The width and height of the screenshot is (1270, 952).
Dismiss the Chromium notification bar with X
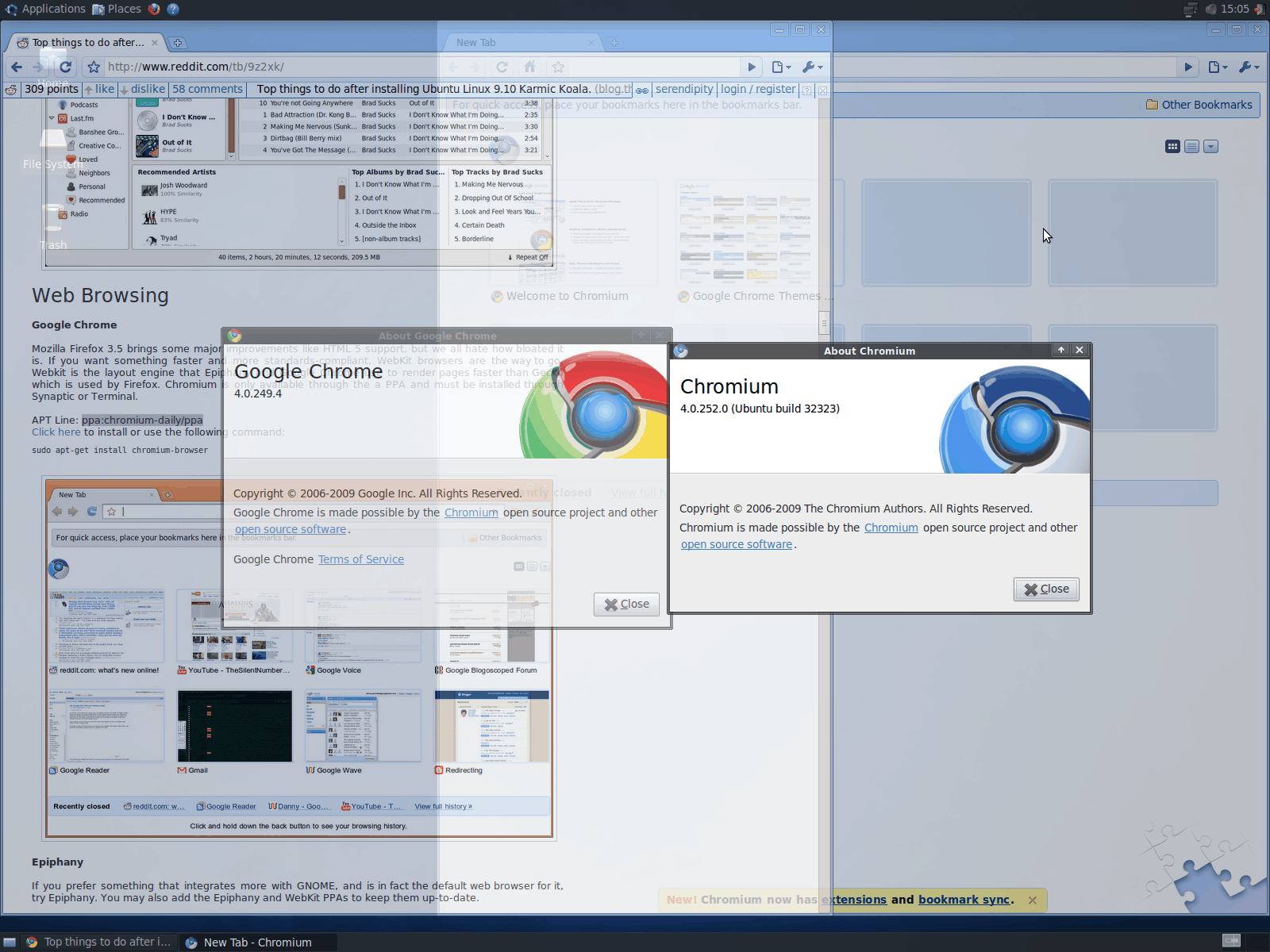[1033, 900]
